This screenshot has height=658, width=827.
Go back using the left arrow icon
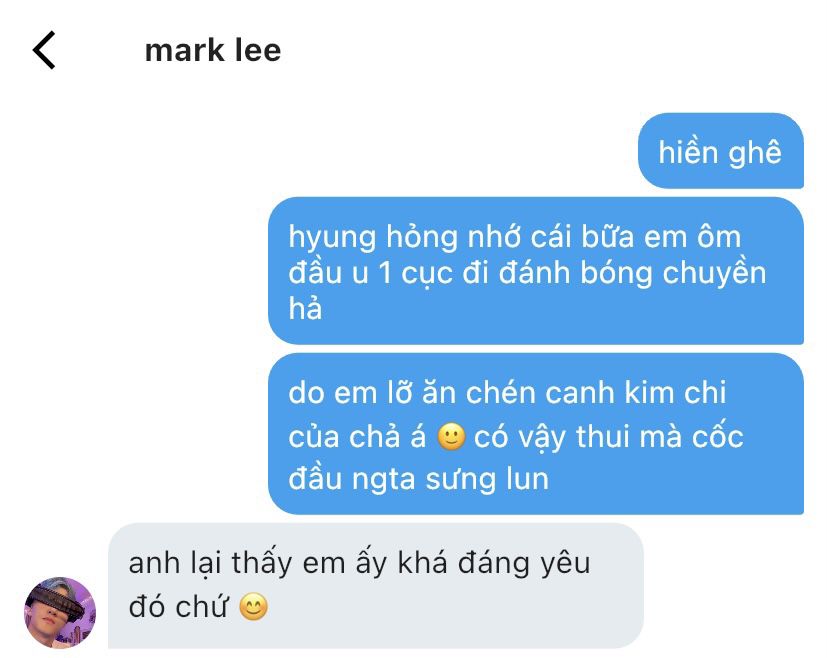[x=44, y=50]
